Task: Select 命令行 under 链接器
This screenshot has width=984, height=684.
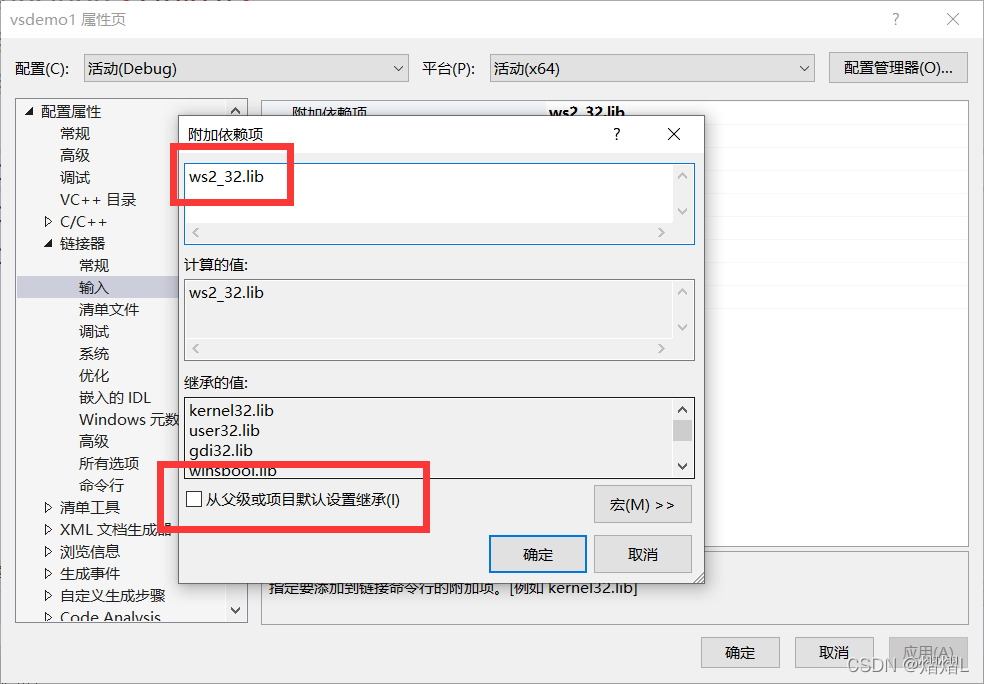Action: coord(102,485)
